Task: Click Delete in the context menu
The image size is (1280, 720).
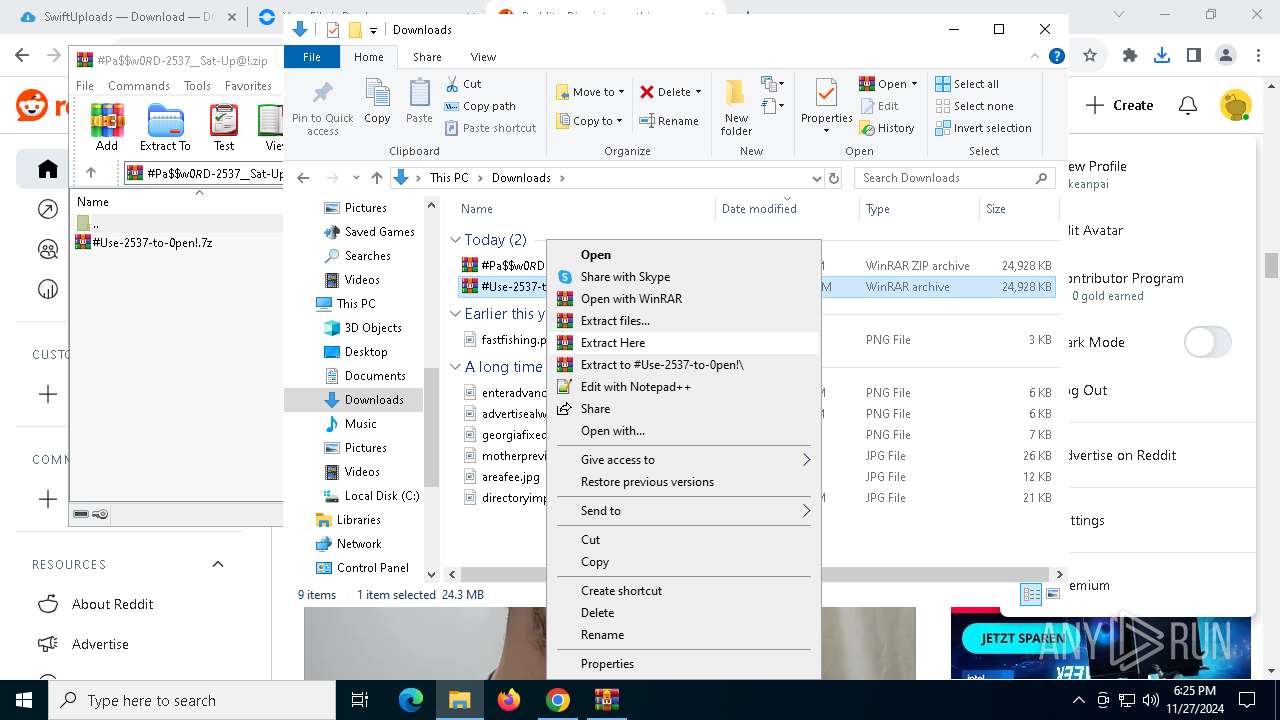Action: 683,613
